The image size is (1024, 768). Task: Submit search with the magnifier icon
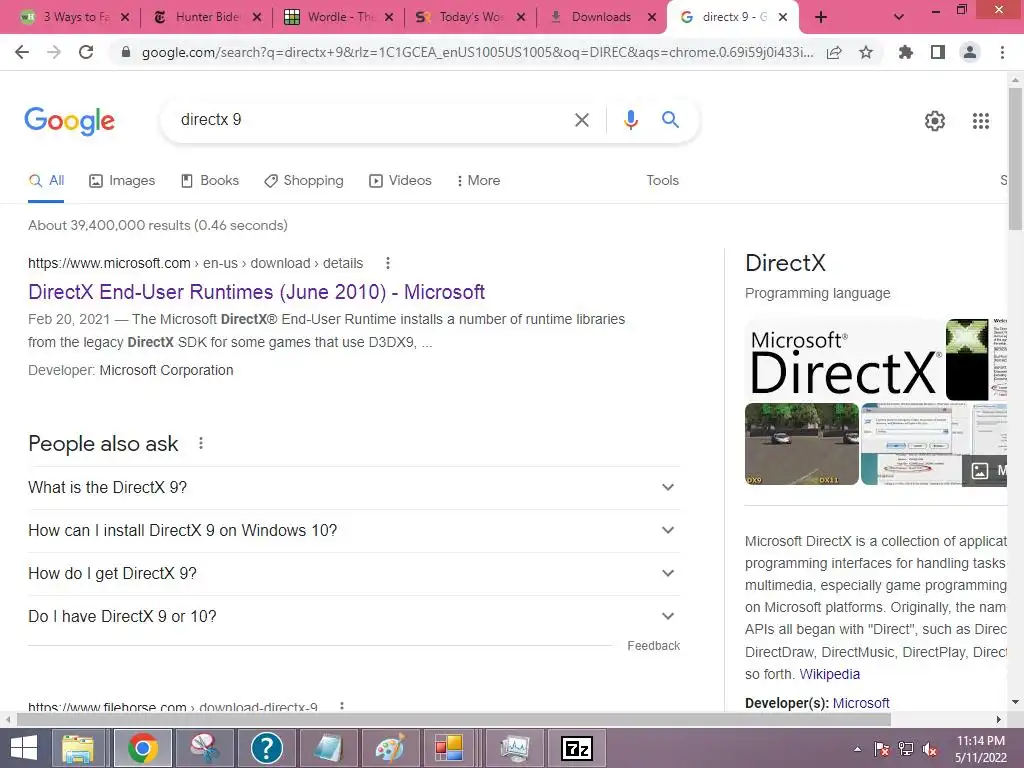pos(670,120)
